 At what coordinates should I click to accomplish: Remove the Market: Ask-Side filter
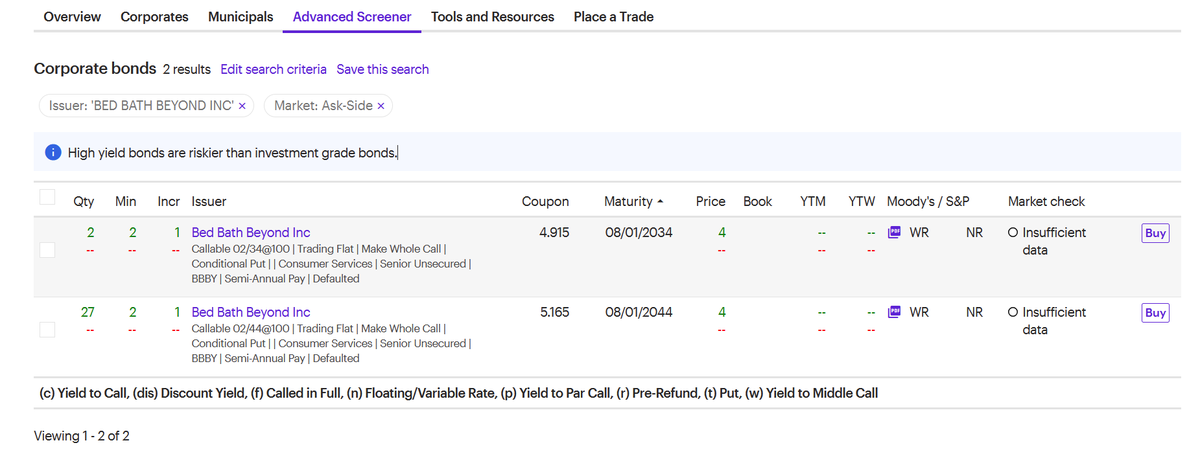[x=380, y=106]
